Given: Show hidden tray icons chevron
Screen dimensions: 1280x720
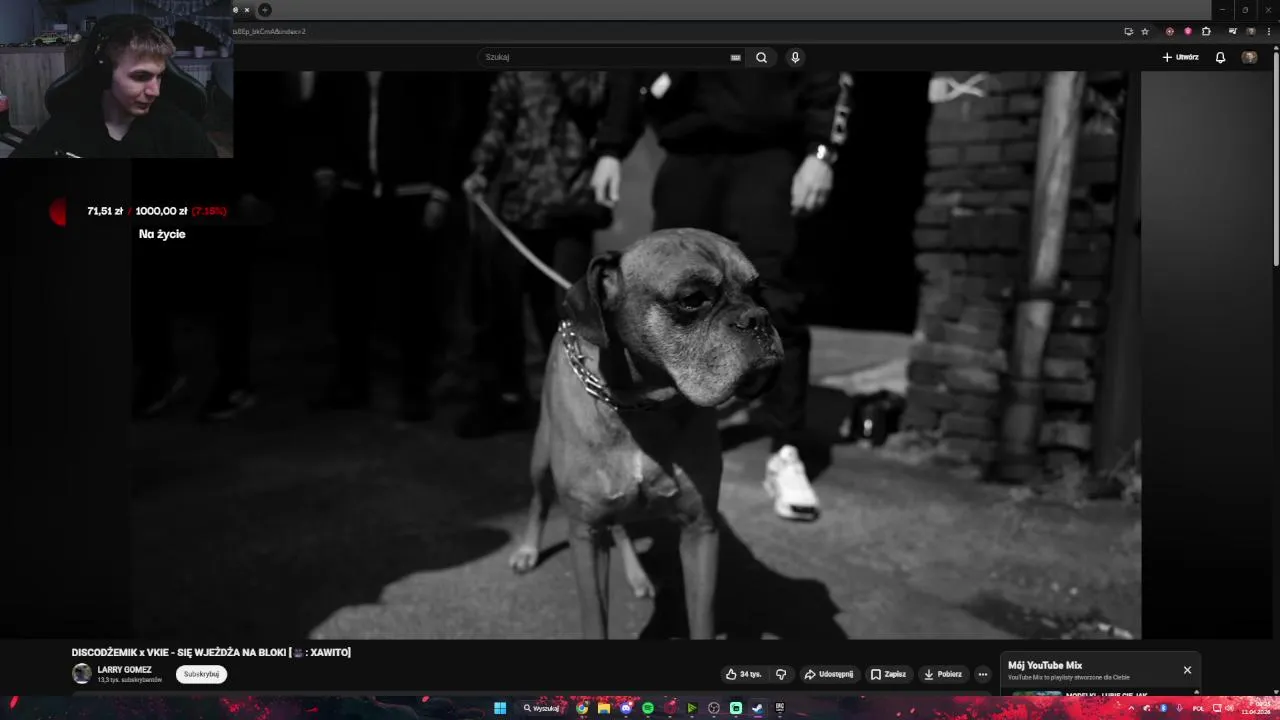Looking at the screenshot, I should [1133, 708].
